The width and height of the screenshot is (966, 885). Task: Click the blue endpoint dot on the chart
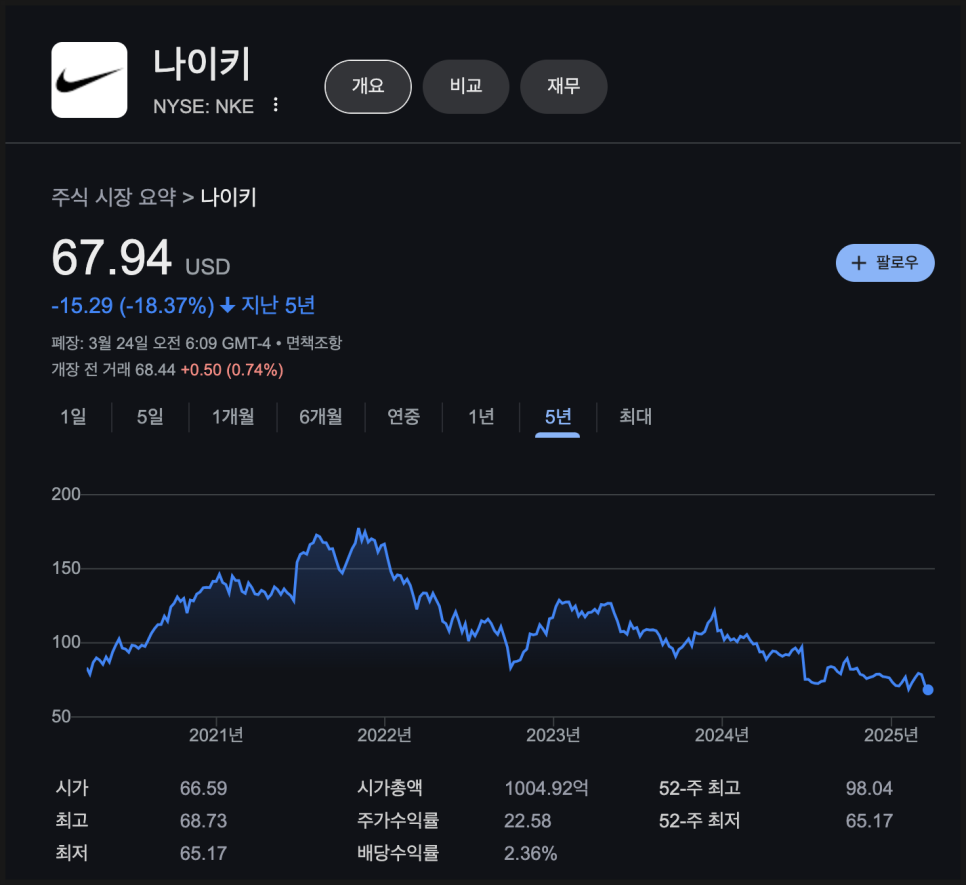tap(928, 690)
